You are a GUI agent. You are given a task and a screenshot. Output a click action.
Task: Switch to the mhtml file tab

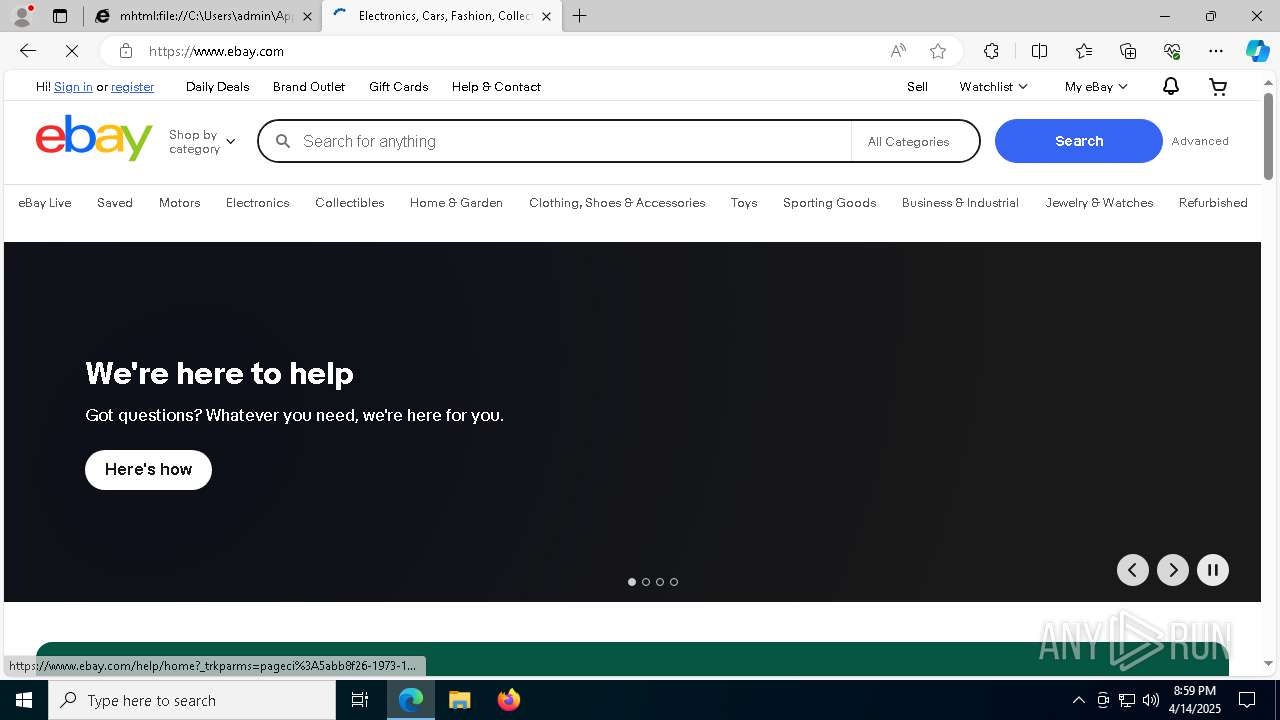pos(203,16)
